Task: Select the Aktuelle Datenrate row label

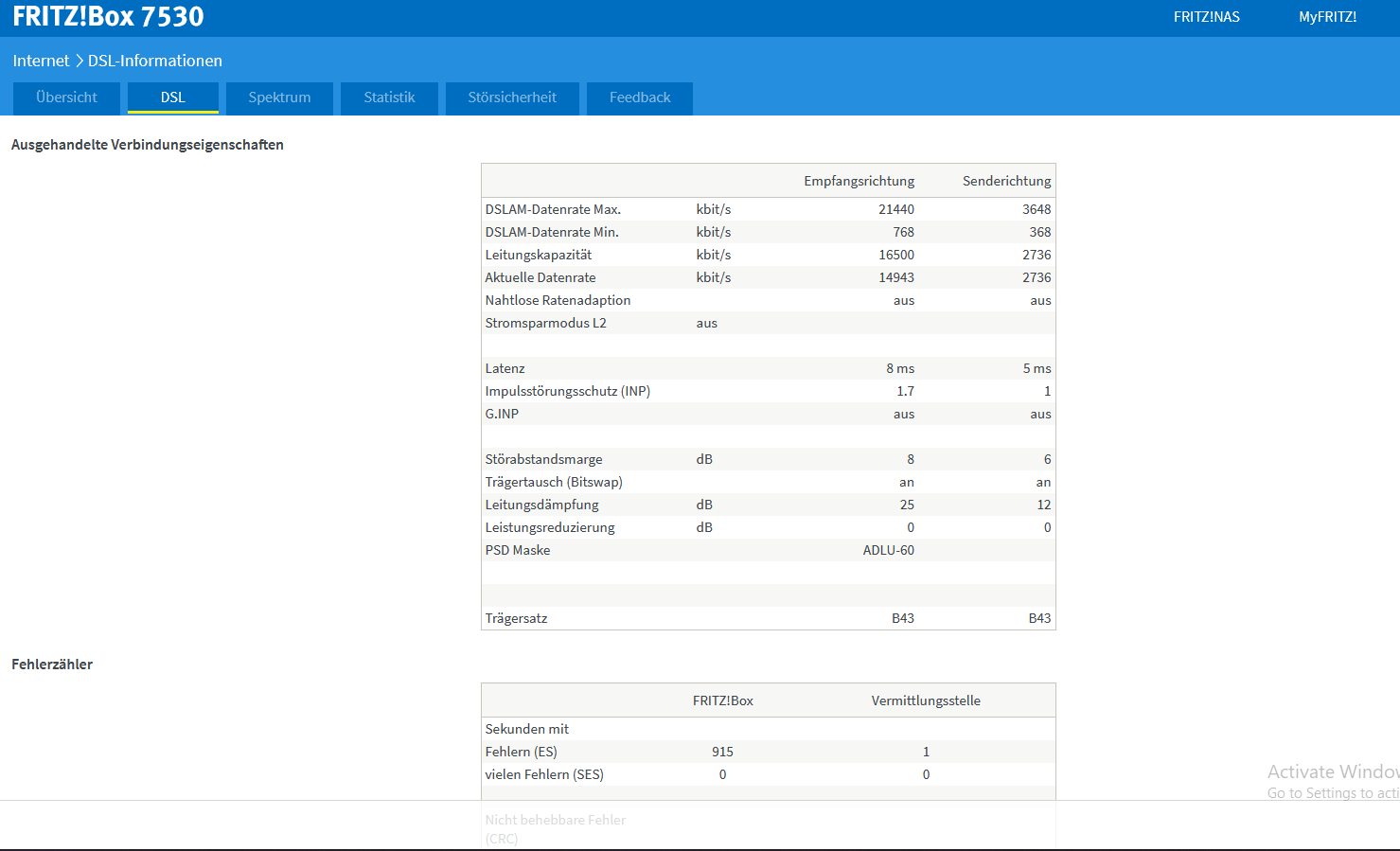Action: [541, 277]
